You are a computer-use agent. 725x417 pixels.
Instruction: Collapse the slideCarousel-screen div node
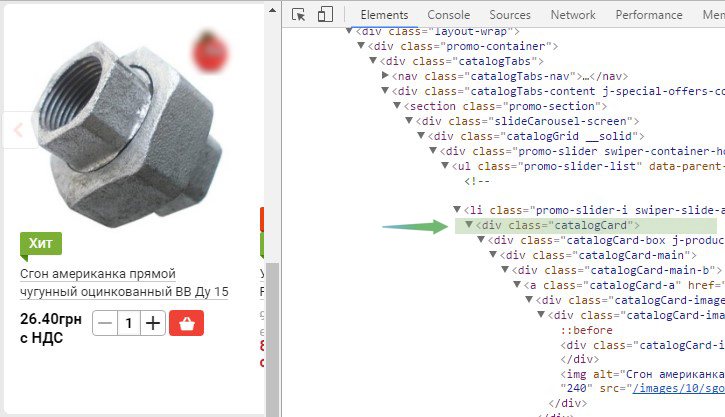pyautogui.click(x=409, y=121)
